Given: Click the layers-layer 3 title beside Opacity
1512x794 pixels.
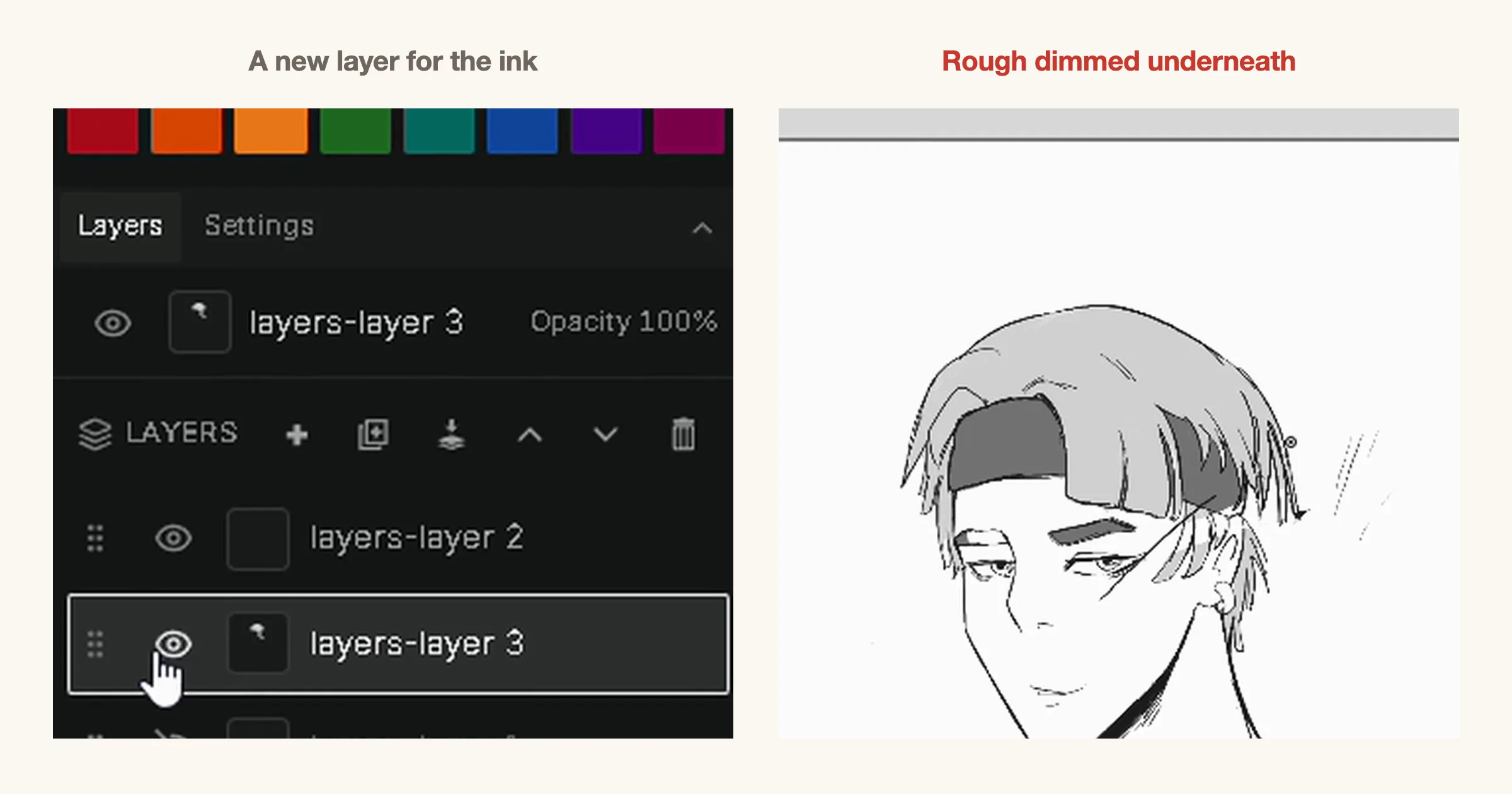Looking at the screenshot, I should 356,323.
